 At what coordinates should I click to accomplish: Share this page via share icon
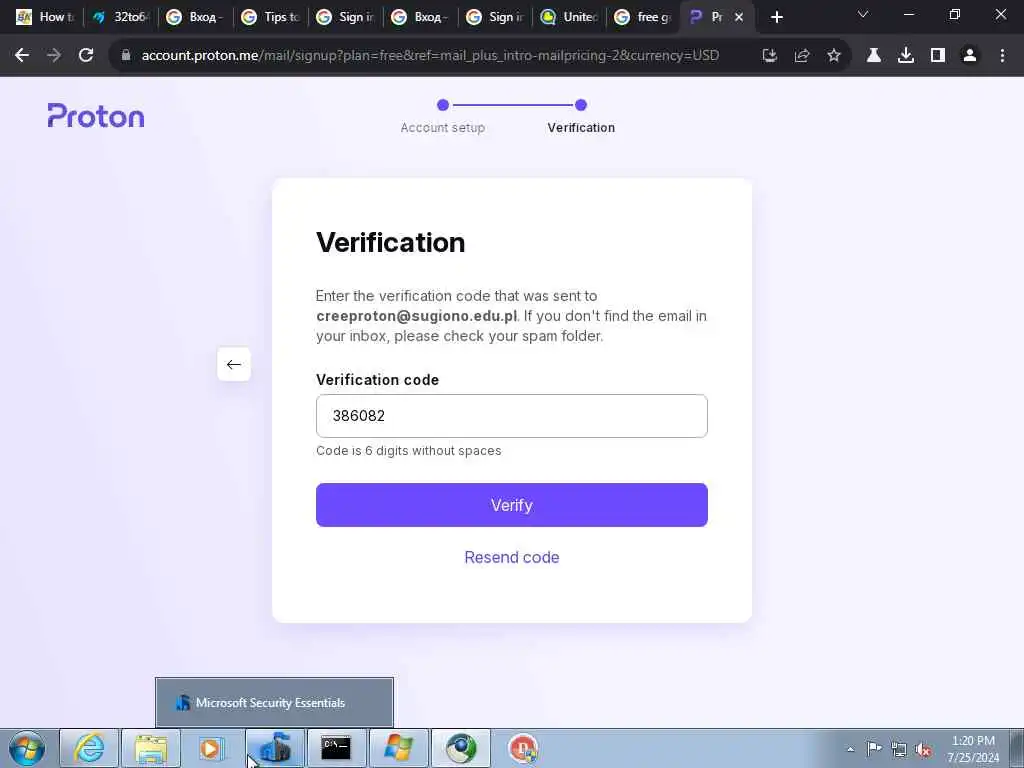pyautogui.click(x=802, y=56)
